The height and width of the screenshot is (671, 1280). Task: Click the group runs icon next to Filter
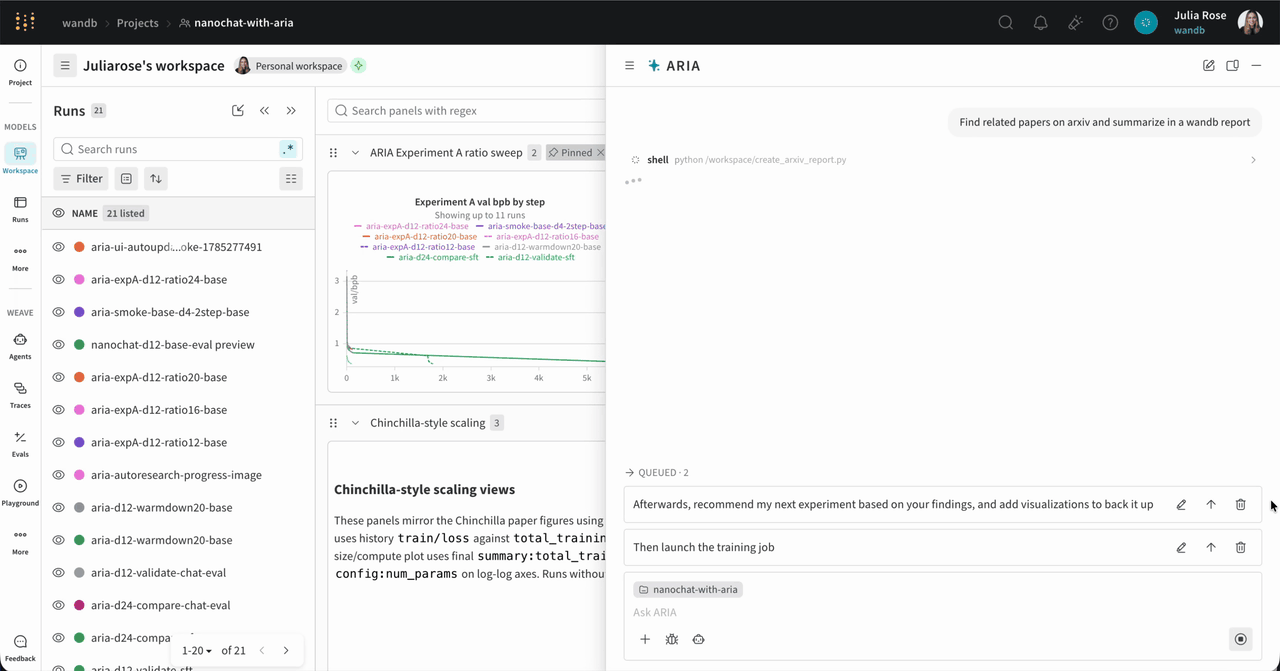126,179
